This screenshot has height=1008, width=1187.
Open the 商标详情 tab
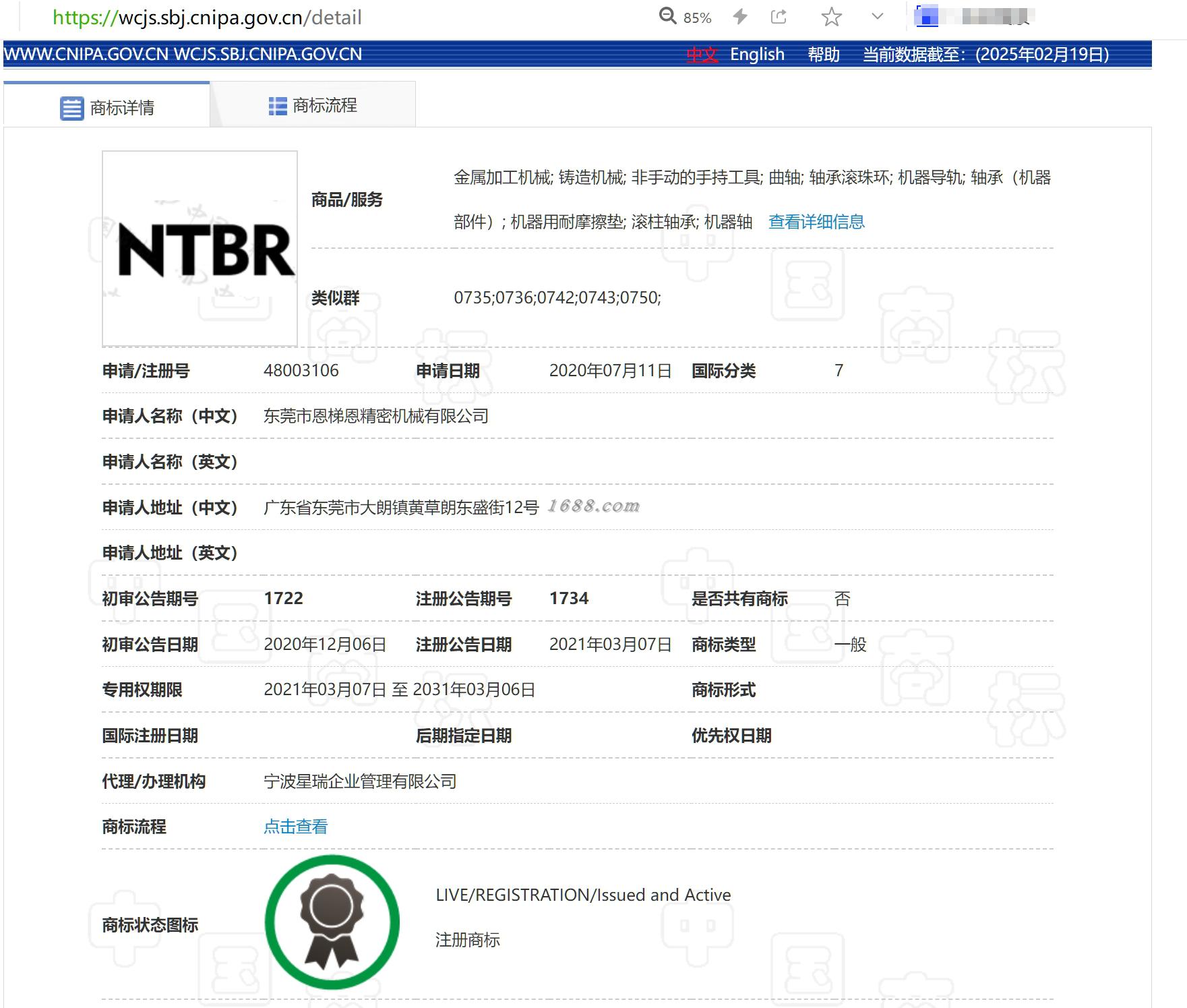(x=106, y=105)
